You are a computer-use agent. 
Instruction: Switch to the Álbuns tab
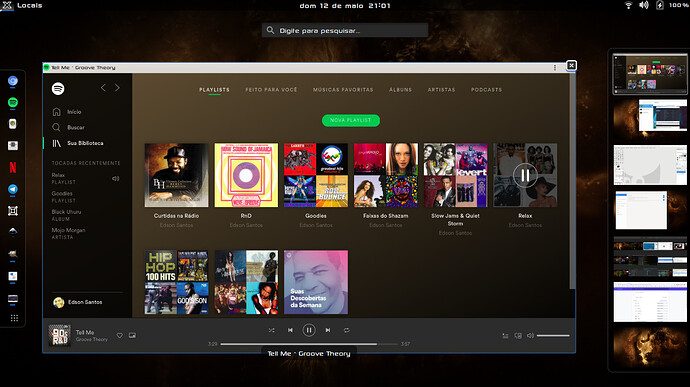coord(400,90)
